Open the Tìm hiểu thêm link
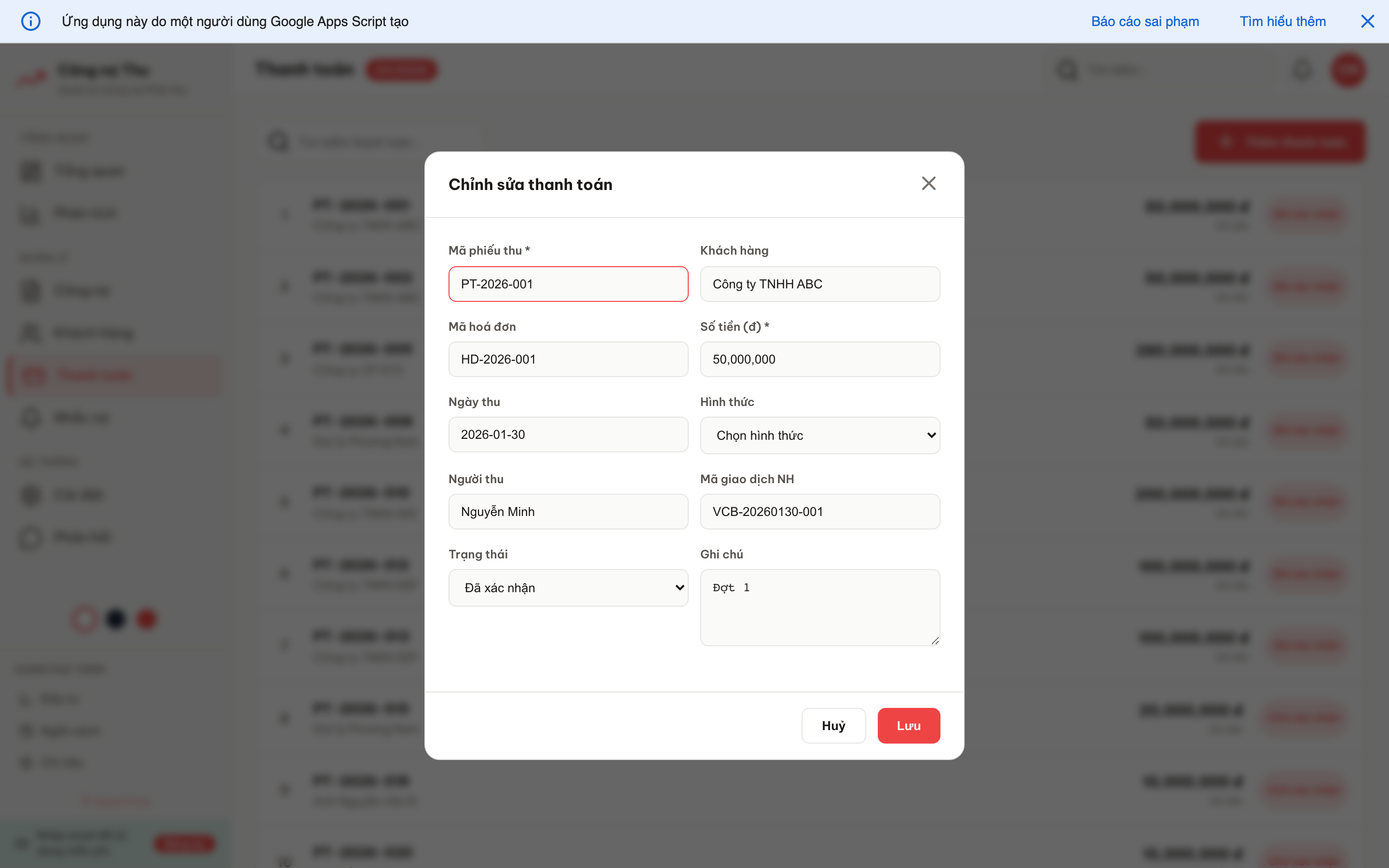1389x868 pixels. (x=1283, y=21)
